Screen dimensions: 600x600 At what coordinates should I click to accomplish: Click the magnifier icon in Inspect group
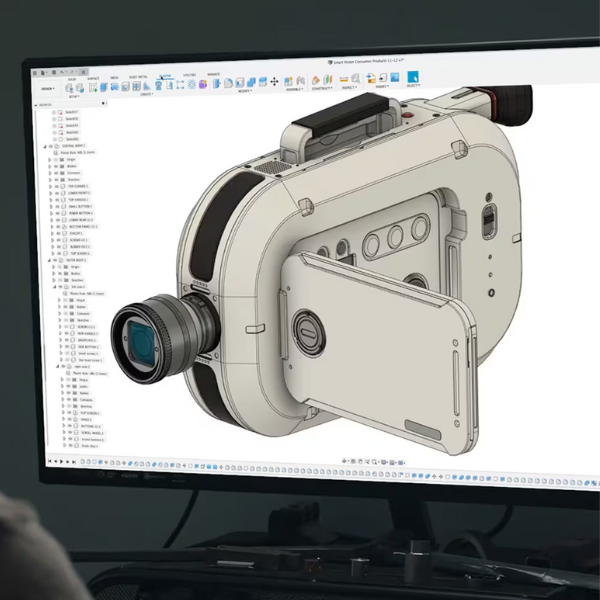(355, 78)
